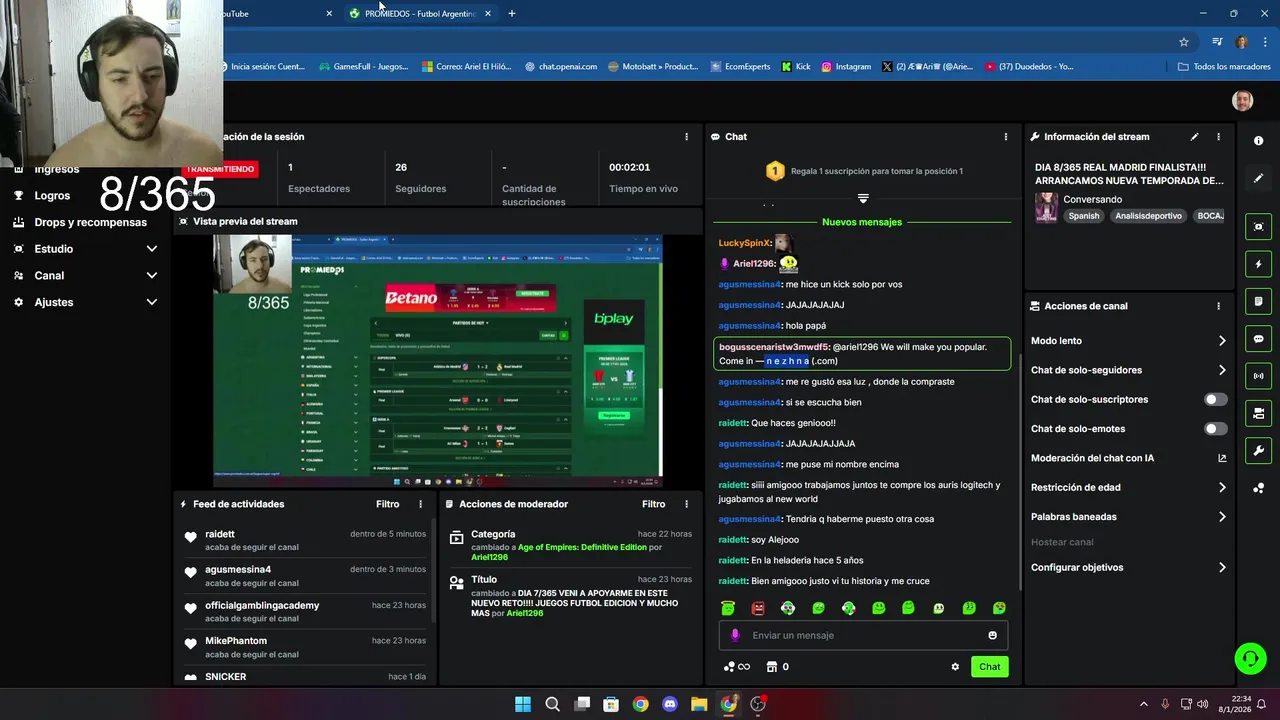
Task: Open the Instagram bookmark
Action: point(846,67)
